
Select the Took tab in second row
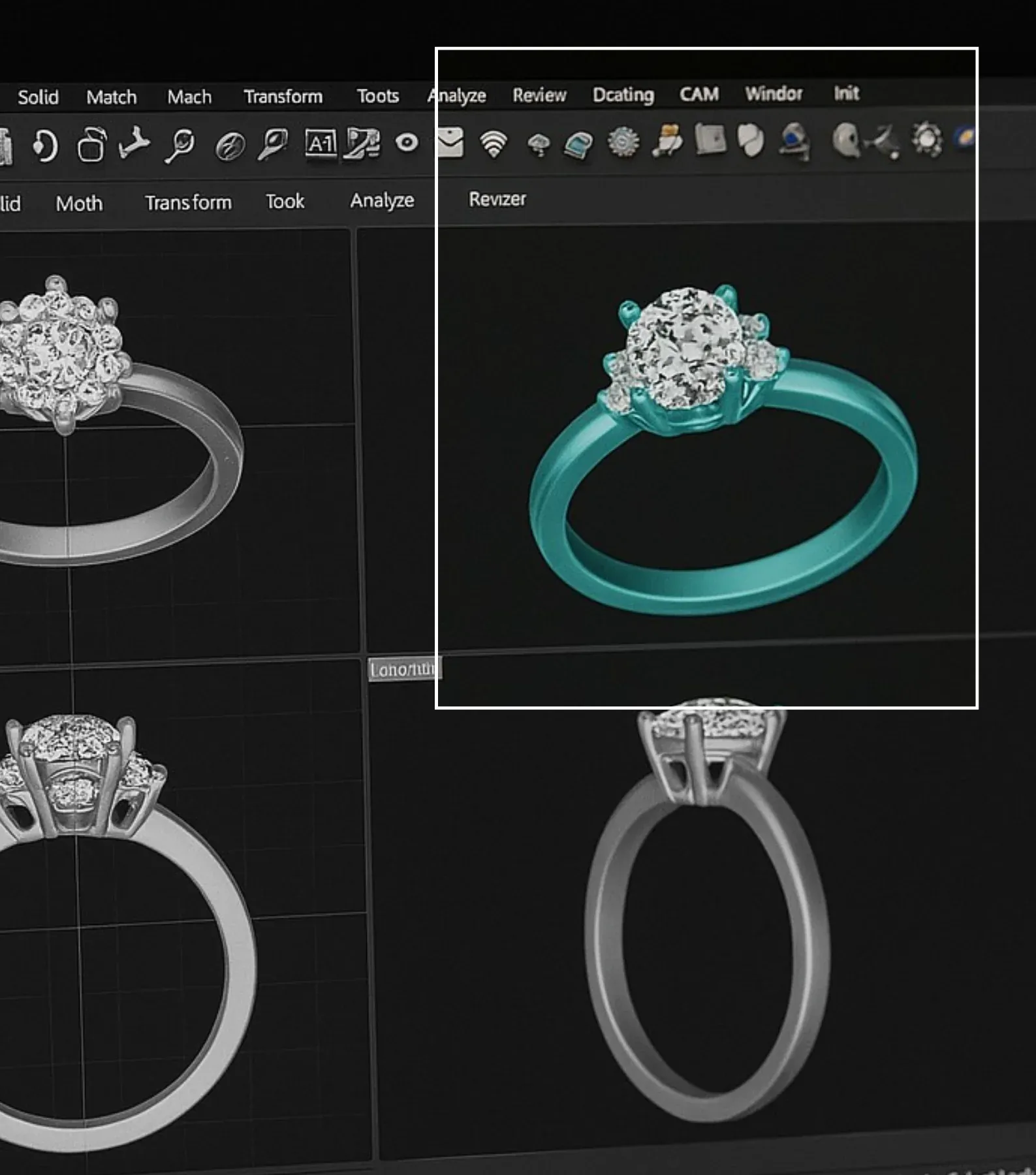[x=285, y=202]
